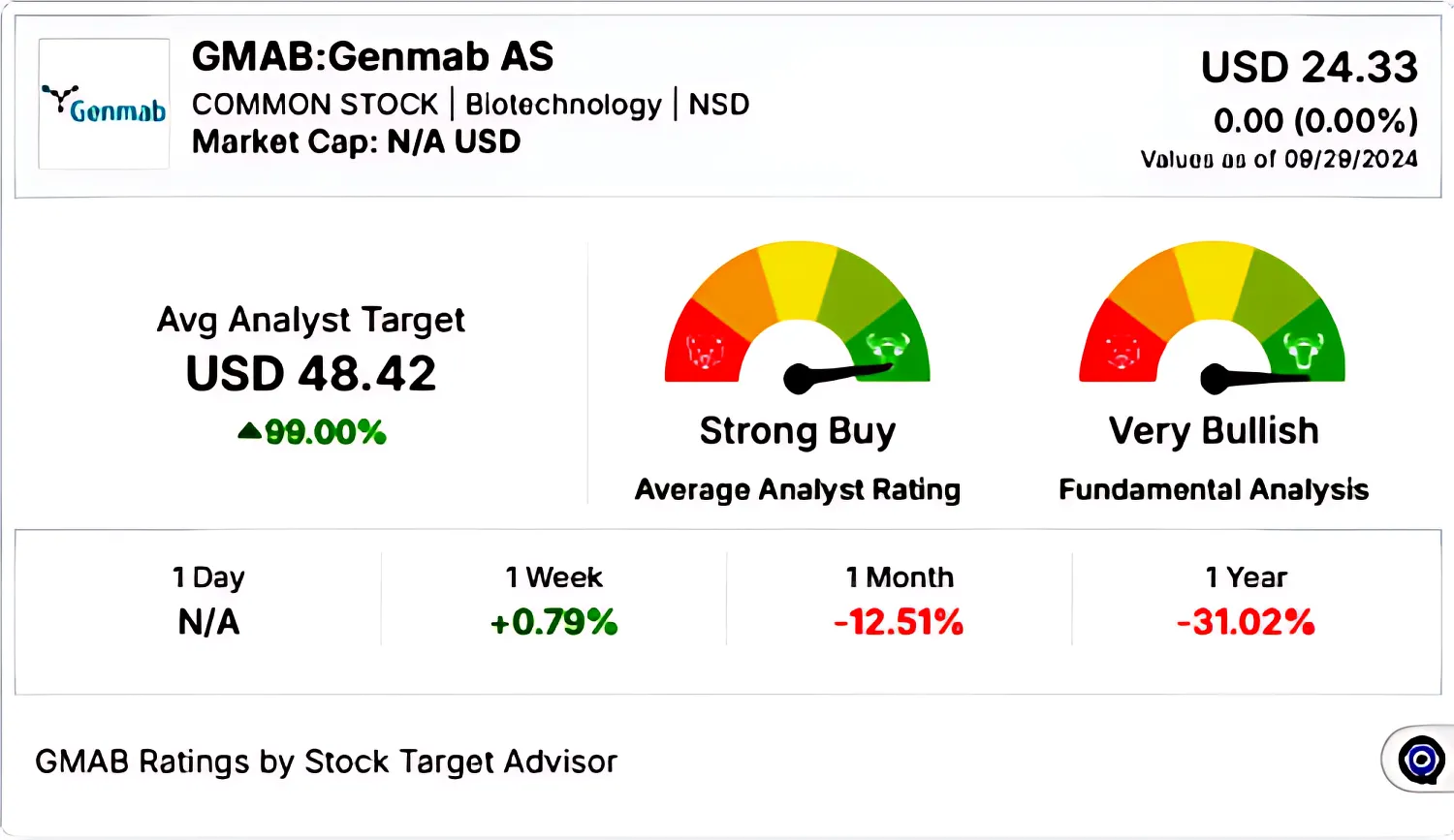Click the Strong Buy rating label
This screenshot has width=1454, height=840.
[798, 431]
